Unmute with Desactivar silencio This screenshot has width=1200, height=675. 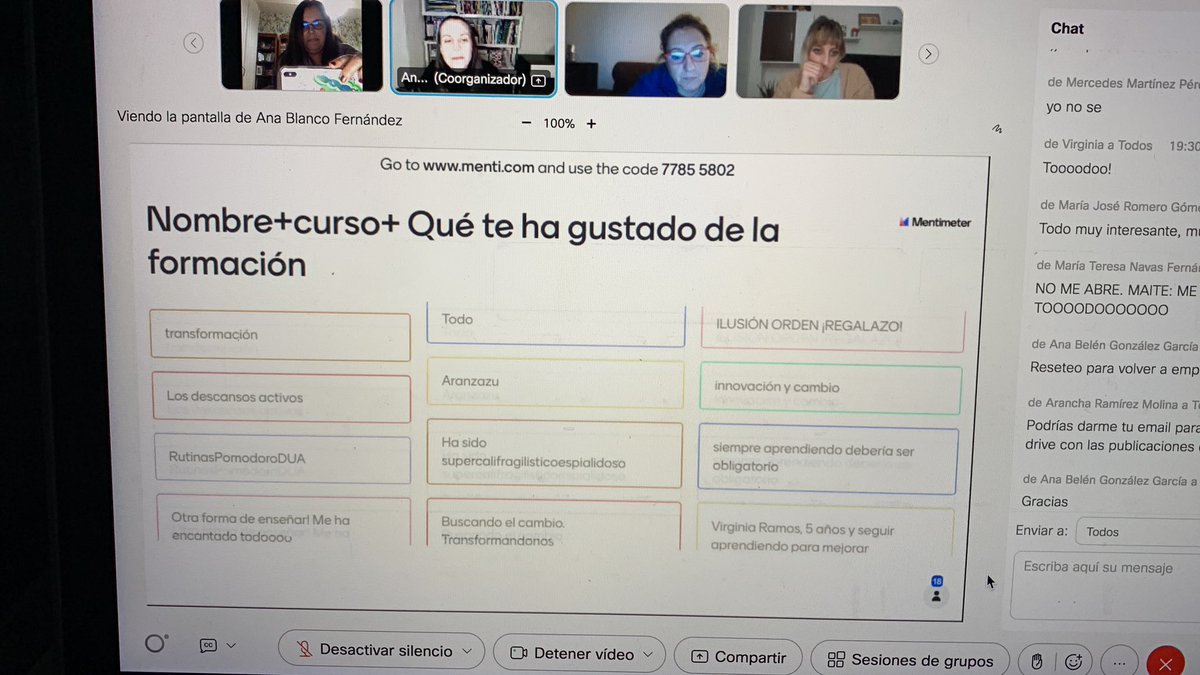point(381,650)
